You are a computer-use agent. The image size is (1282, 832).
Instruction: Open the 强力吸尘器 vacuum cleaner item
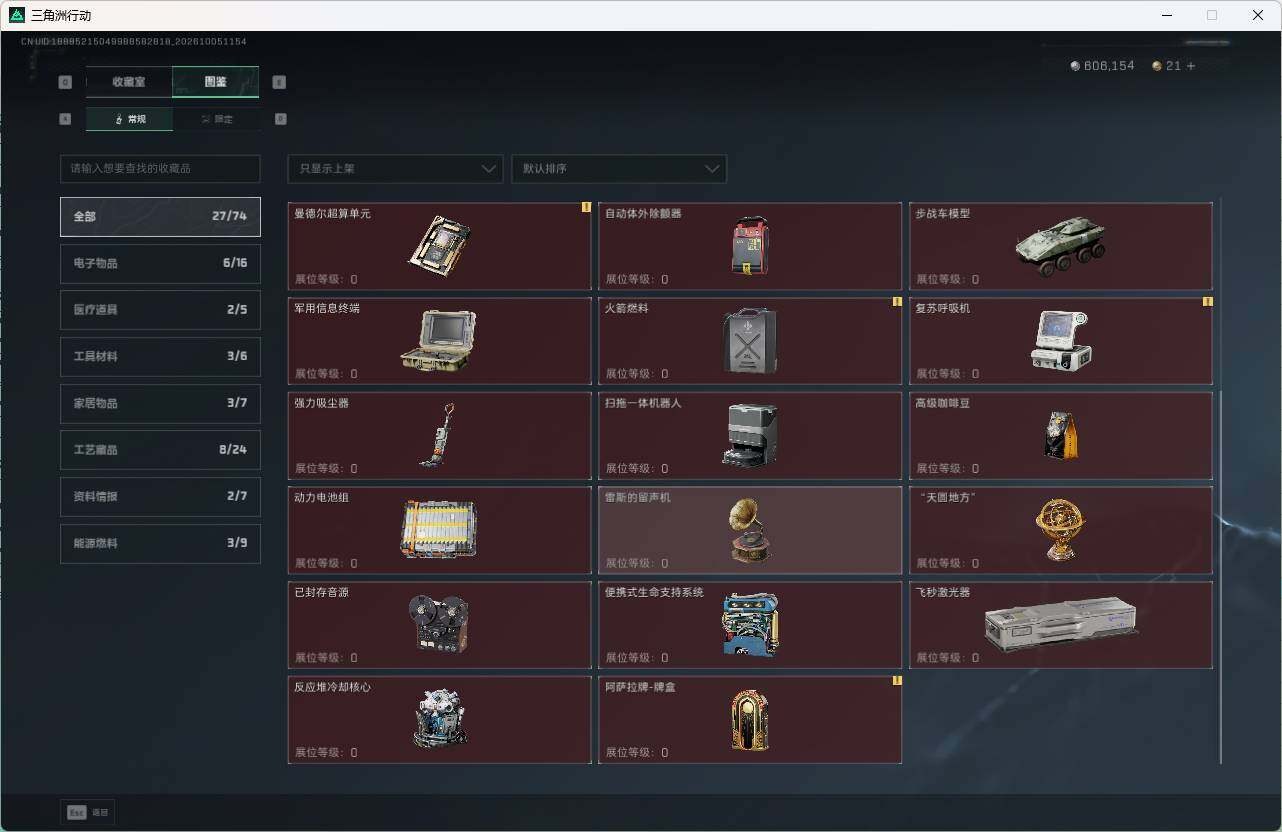(440, 436)
